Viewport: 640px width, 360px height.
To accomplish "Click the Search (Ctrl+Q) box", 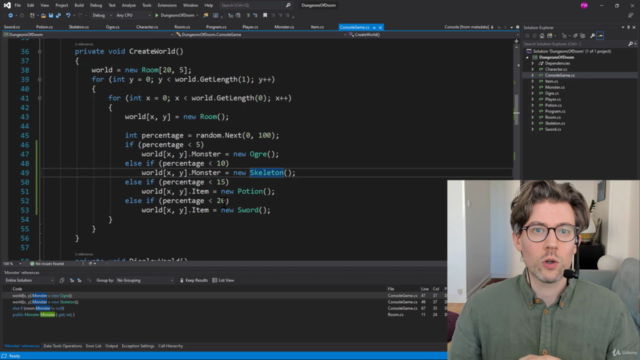I will [256, 5].
